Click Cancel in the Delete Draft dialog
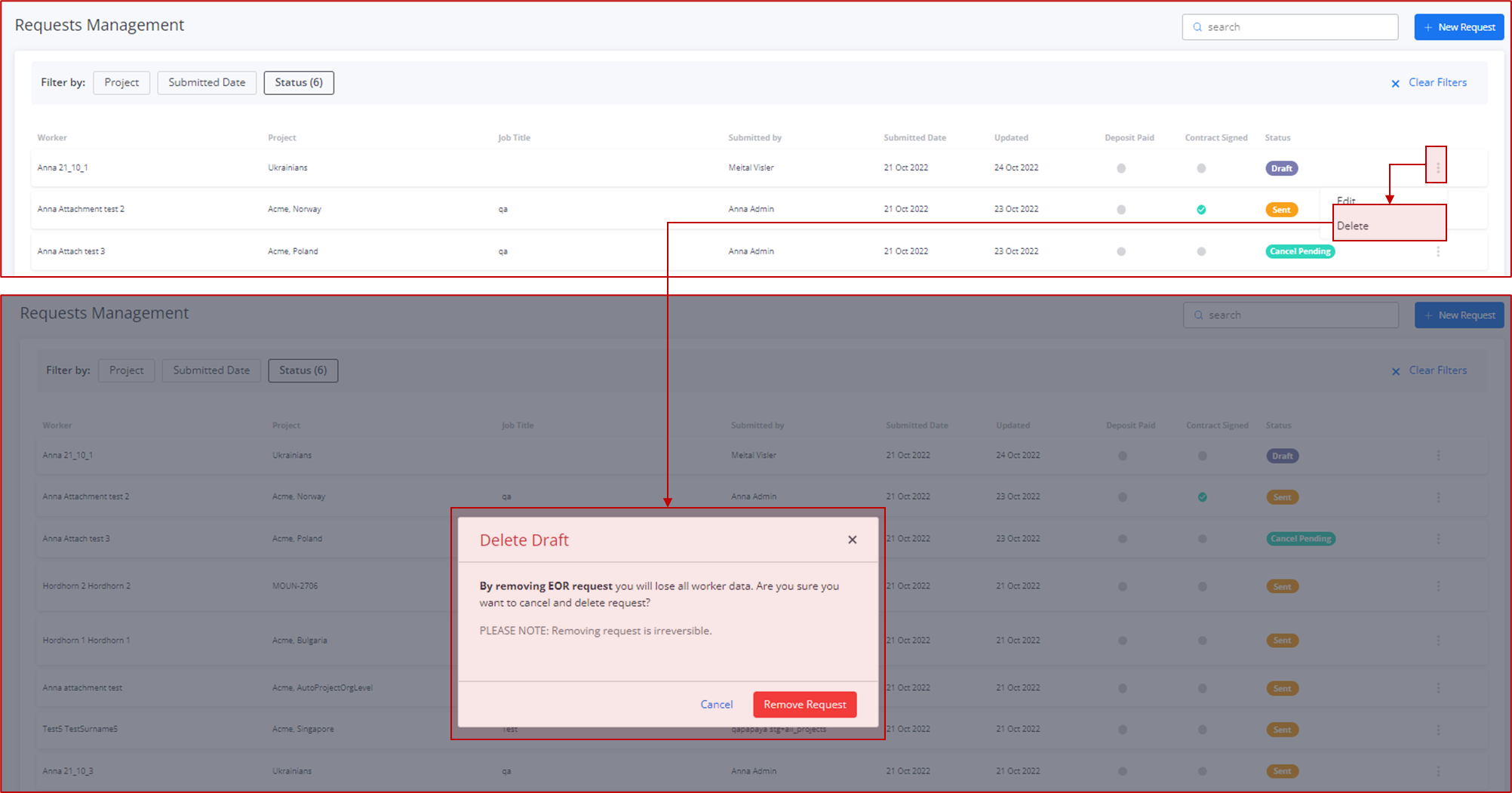The height and width of the screenshot is (793, 1512). (x=716, y=704)
